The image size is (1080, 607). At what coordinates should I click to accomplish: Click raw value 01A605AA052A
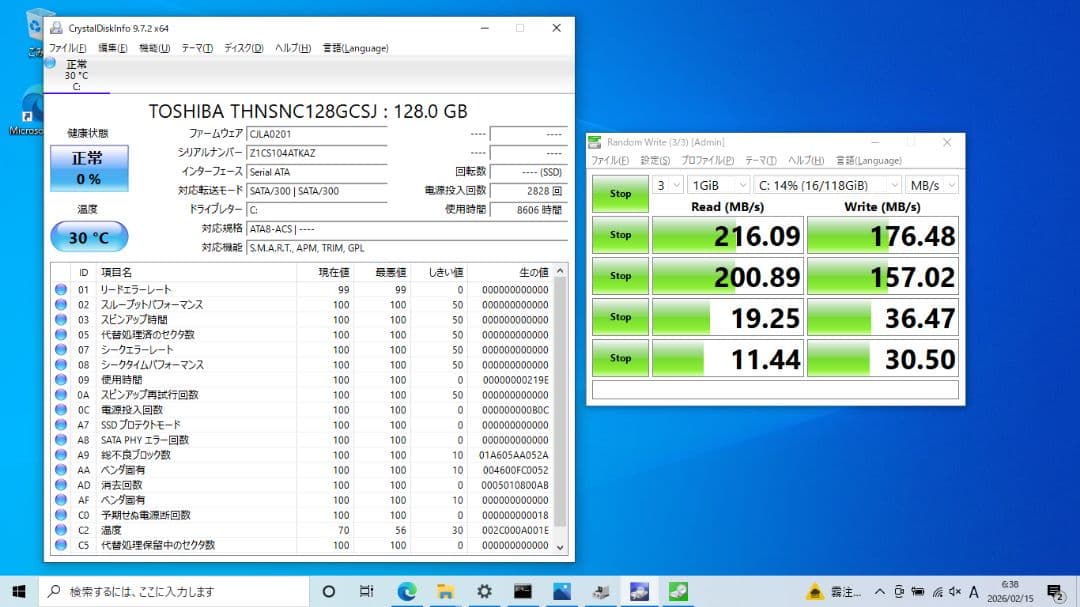514,455
